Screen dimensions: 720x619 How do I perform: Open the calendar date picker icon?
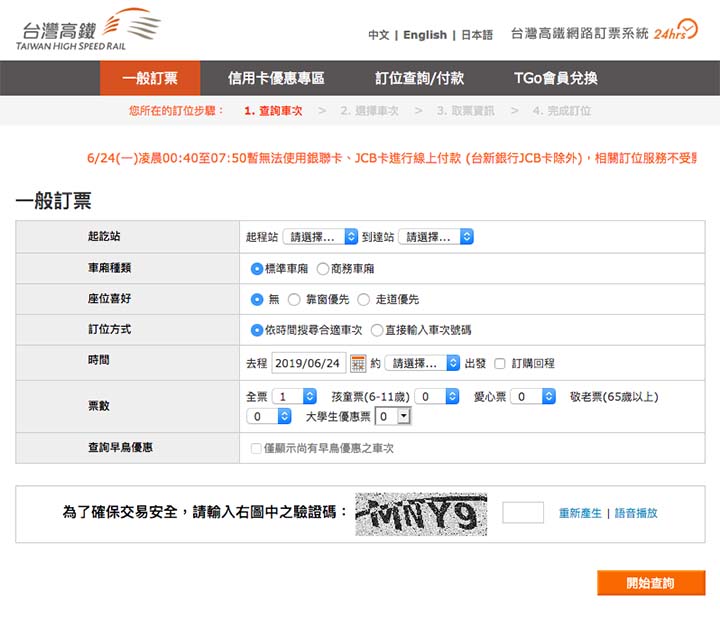point(358,363)
